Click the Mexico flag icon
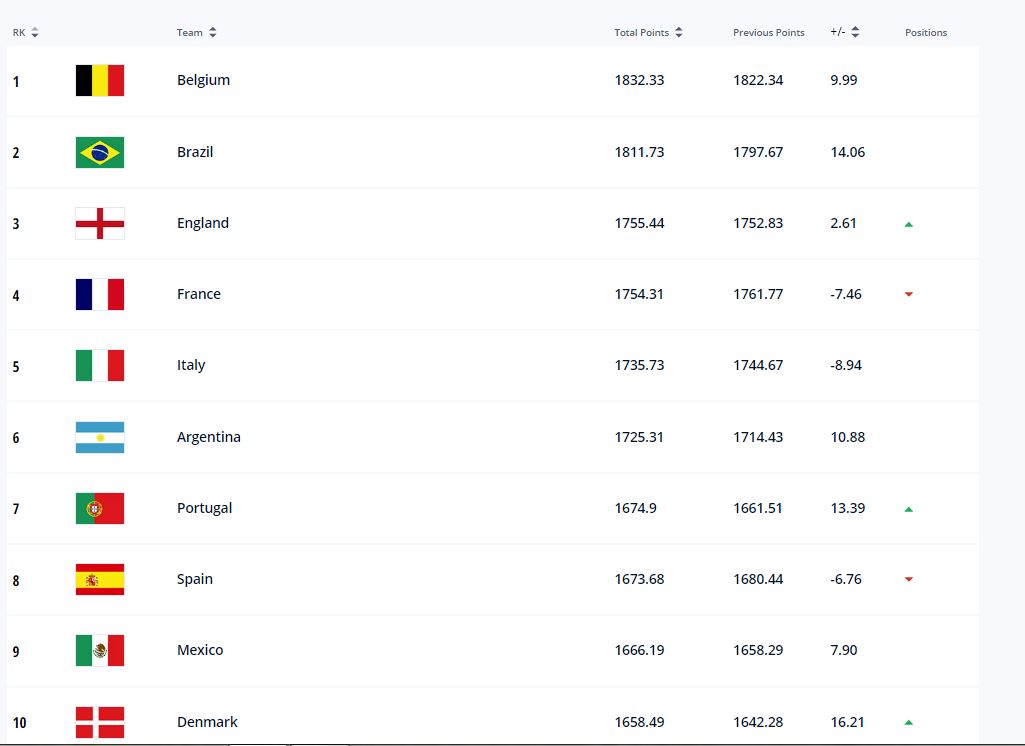The image size is (1025, 746). tap(99, 651)
